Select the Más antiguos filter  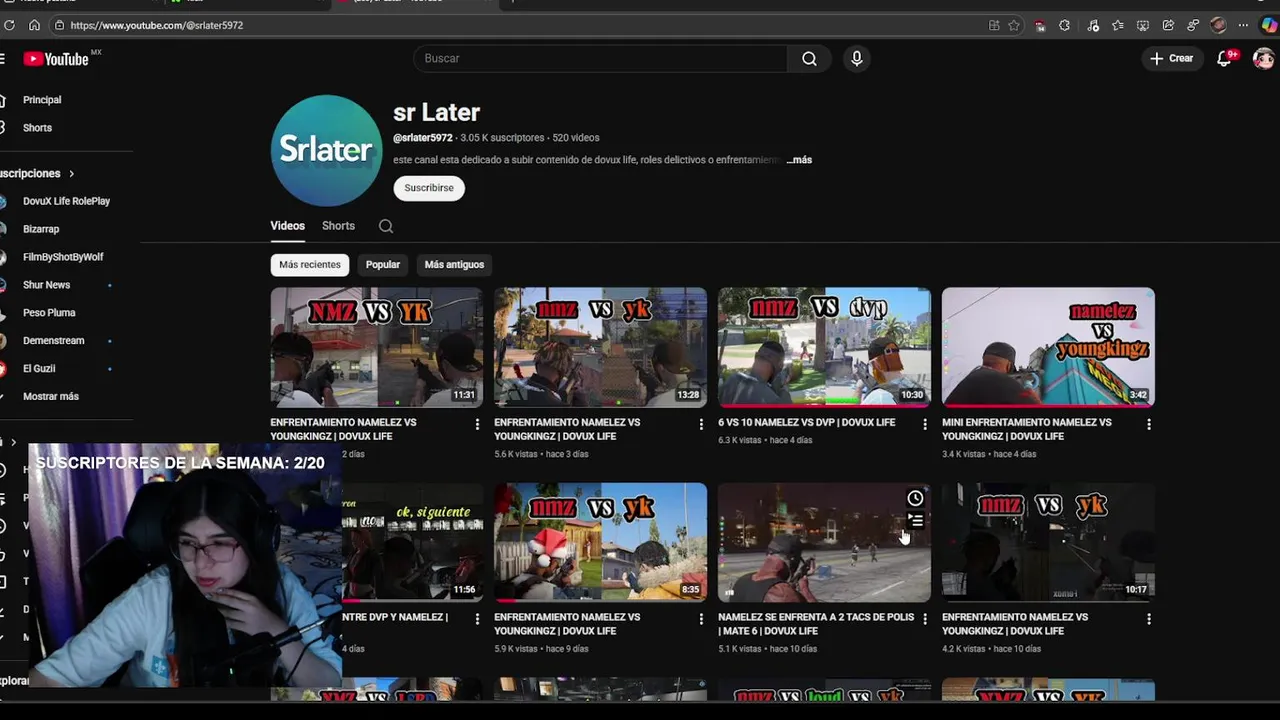454,265
